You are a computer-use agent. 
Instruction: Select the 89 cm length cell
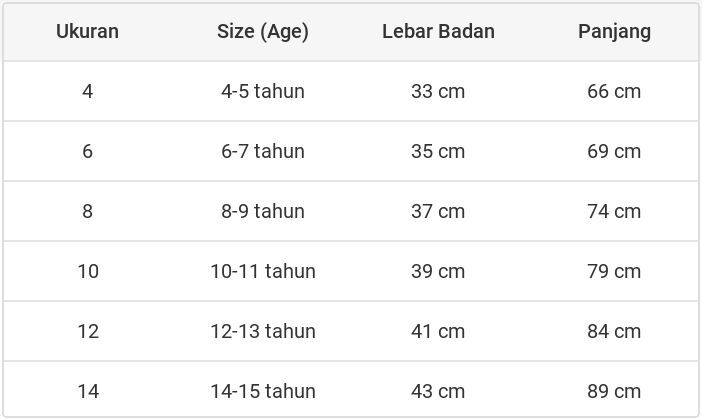click(614, 391)
